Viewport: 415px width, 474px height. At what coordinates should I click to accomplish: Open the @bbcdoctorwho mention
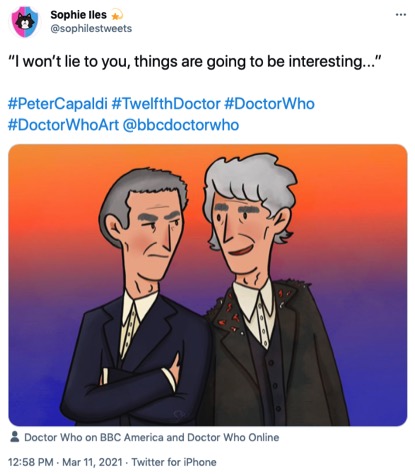point(181,125)
